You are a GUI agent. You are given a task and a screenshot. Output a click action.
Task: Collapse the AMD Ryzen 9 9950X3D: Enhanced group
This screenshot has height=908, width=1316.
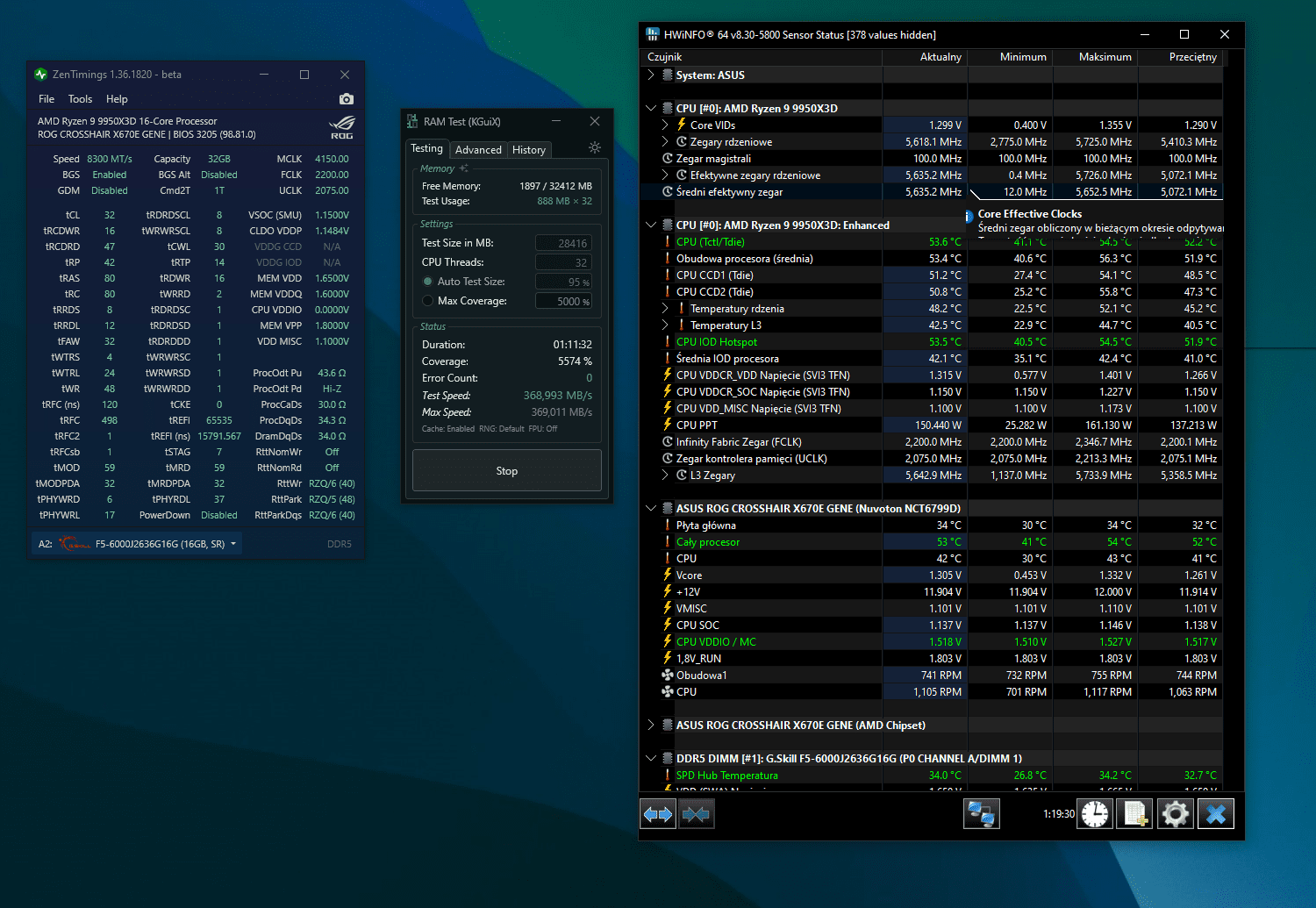(x=651, y=225)
